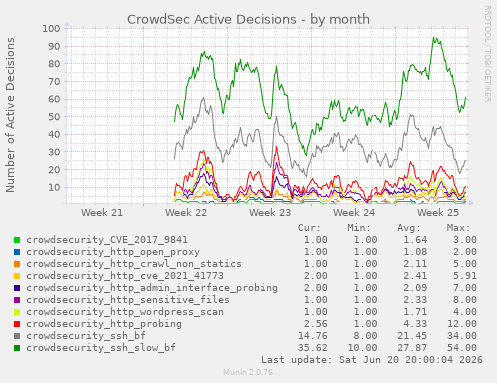
Task: Click the crowdsecurity_ssh_bf legend label
Action: click(x=86, y=336)
